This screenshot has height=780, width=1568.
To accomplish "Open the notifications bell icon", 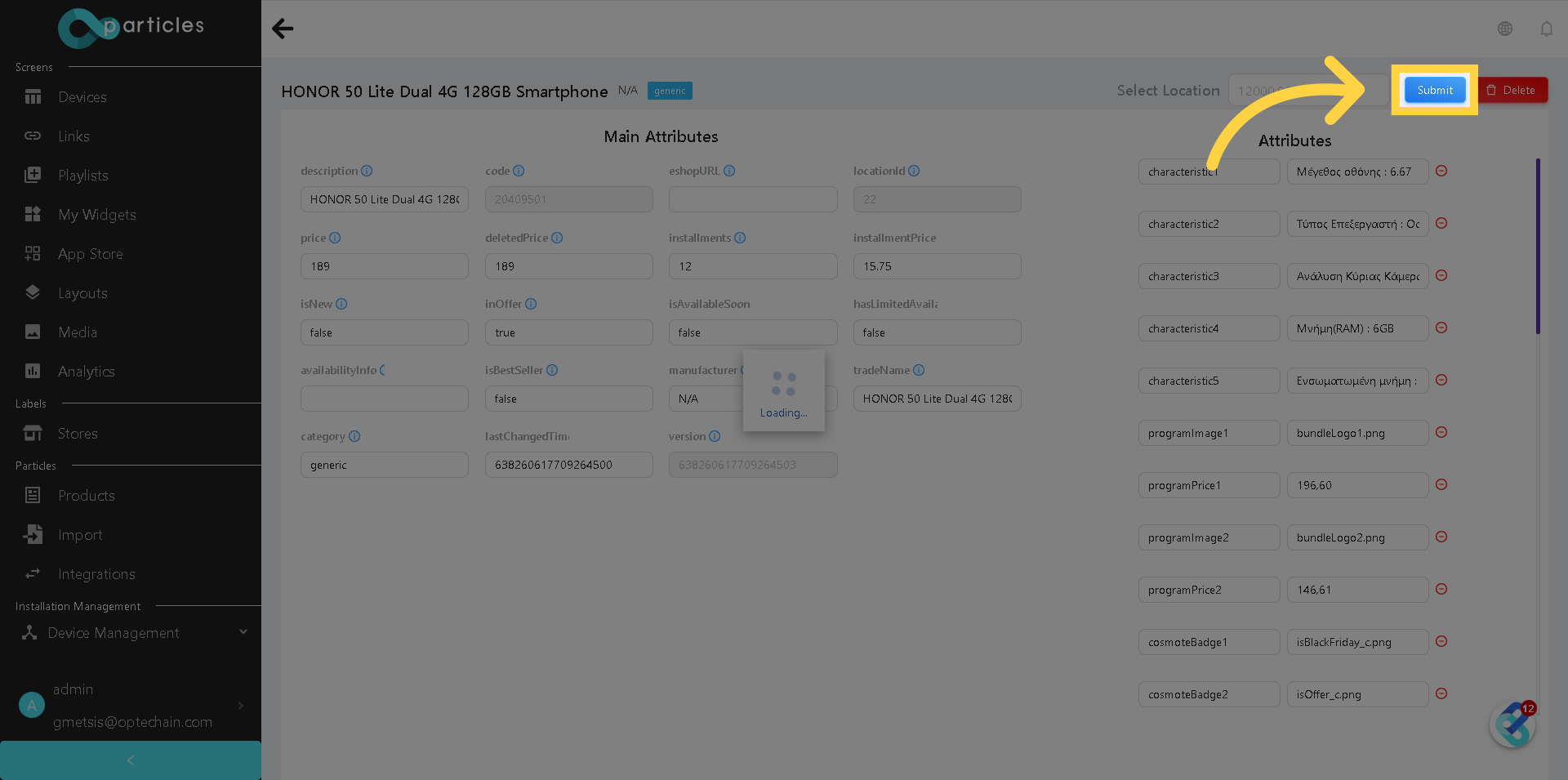I will [1547, 29].
